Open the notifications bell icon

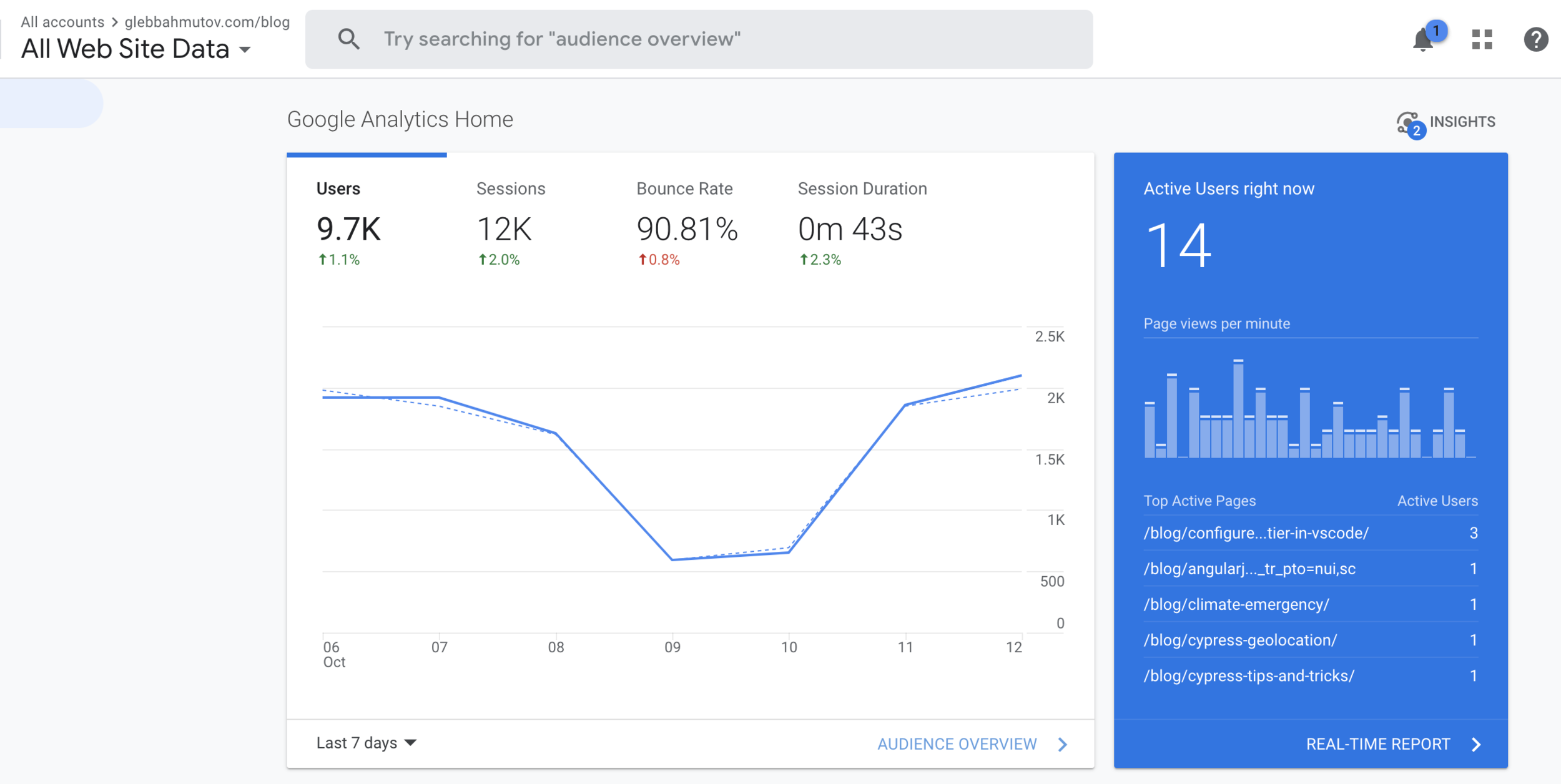(1423, 40)
